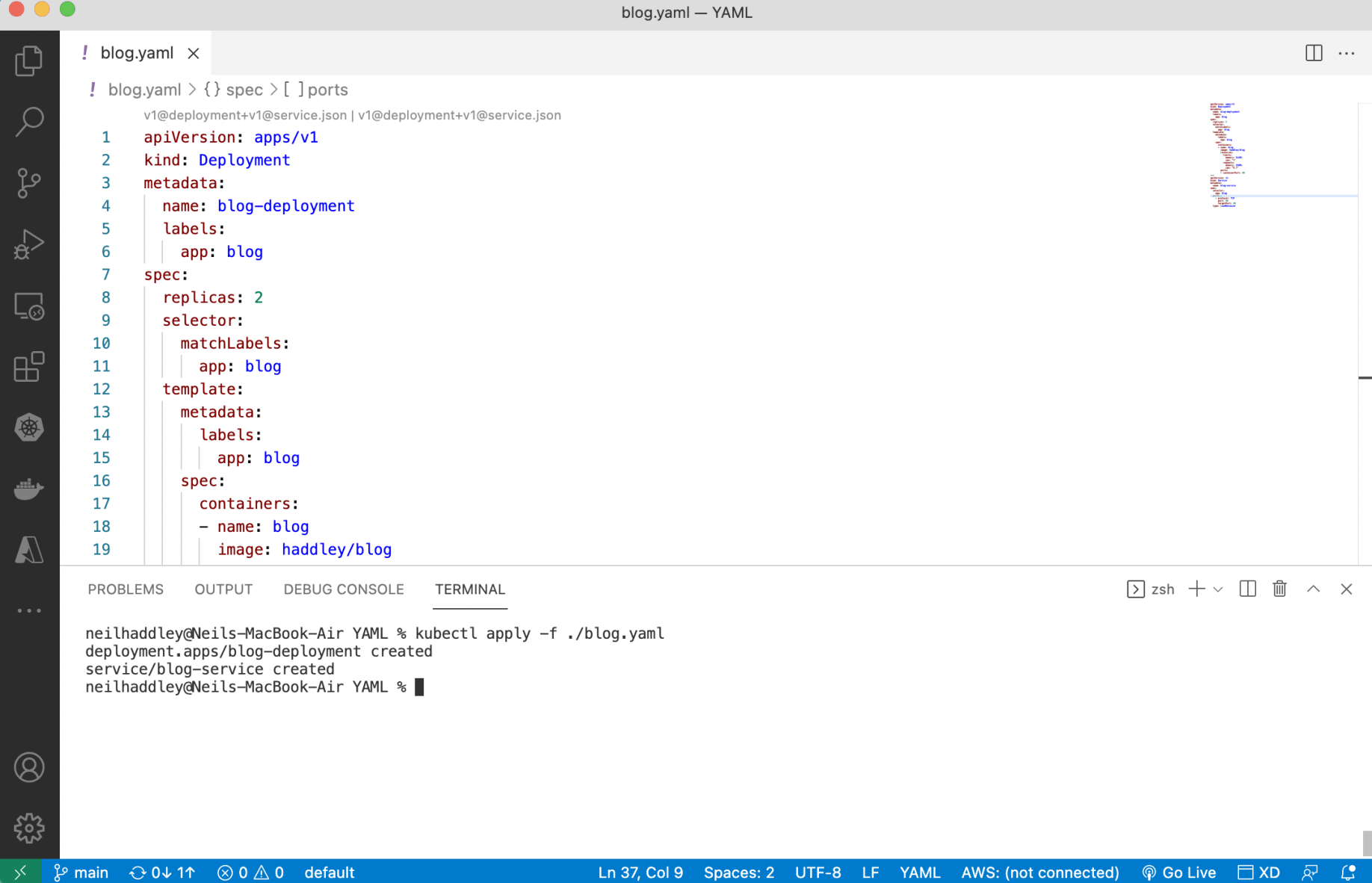This screenshot has width=1372, height=883.
Task: Kill the terminal with trash icon
Action: coord(1279,589)
